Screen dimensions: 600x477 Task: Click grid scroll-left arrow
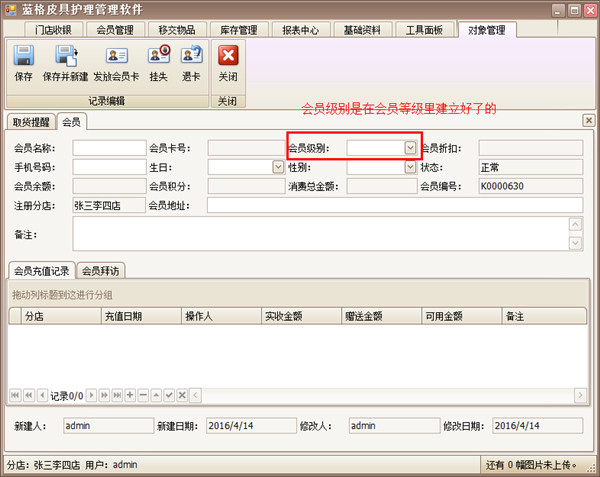point(196,395)
